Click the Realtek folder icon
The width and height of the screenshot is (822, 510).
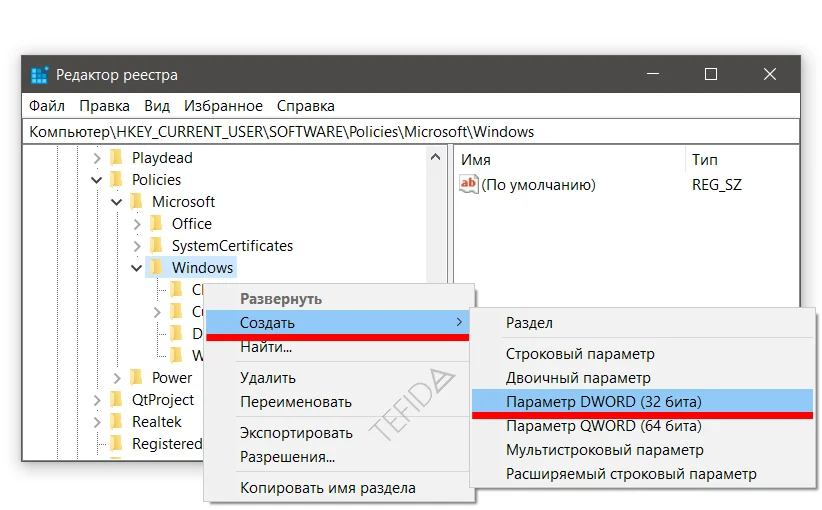116,421
